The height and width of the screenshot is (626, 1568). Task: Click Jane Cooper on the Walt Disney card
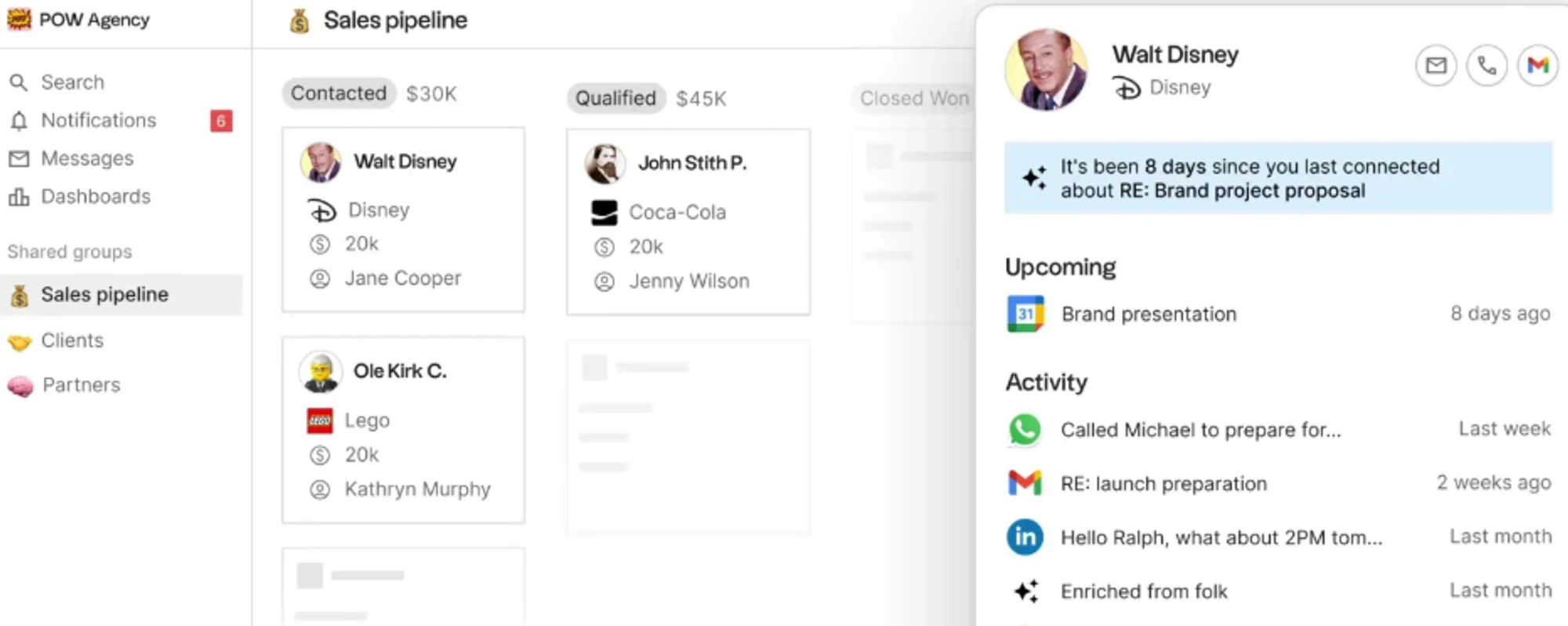[403, 278]
